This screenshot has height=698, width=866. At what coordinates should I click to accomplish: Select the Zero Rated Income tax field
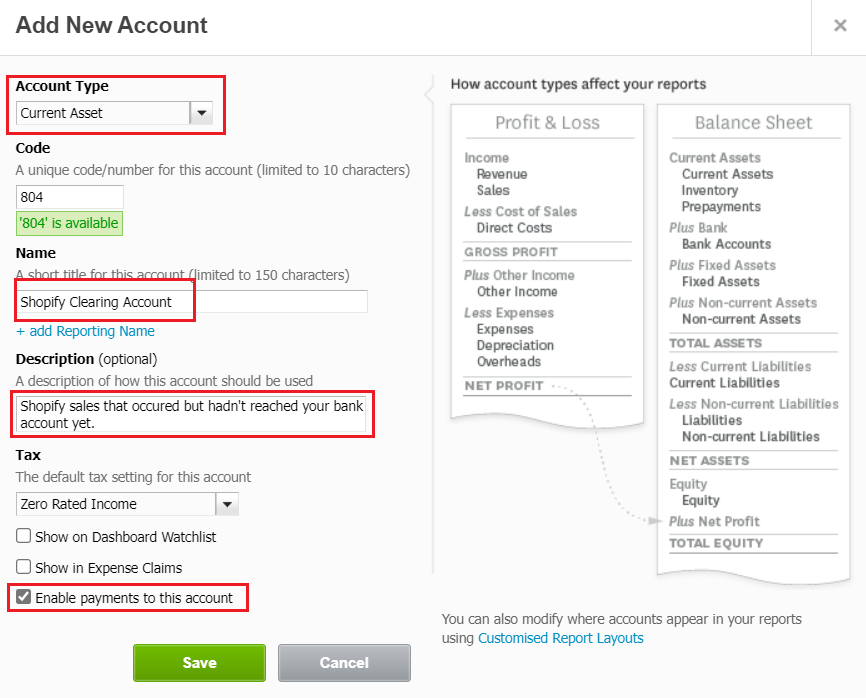pyautogui.click(x=110, y=504)
